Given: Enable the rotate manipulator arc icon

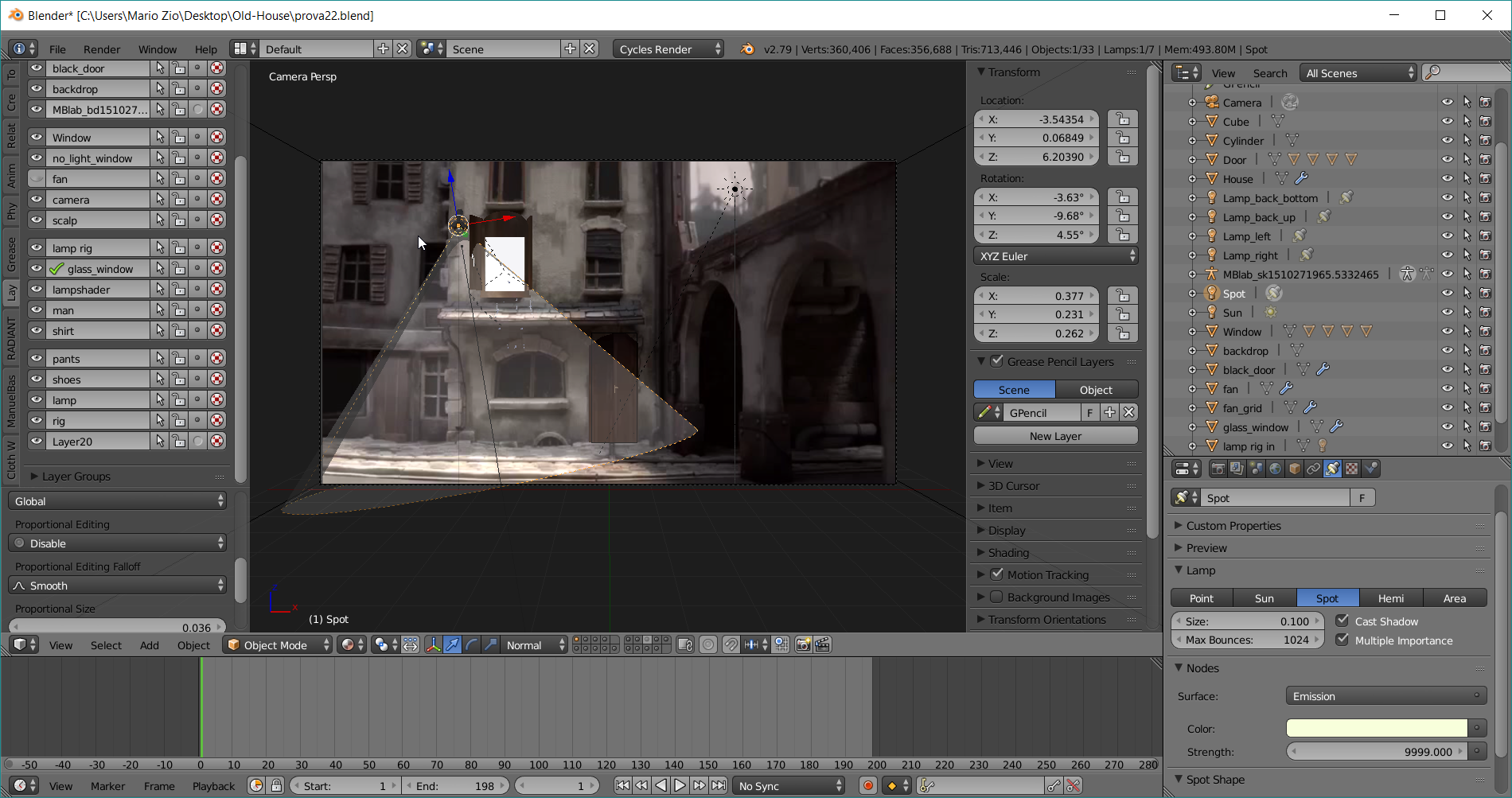Looking at the screenshot, I should point(471,644).
